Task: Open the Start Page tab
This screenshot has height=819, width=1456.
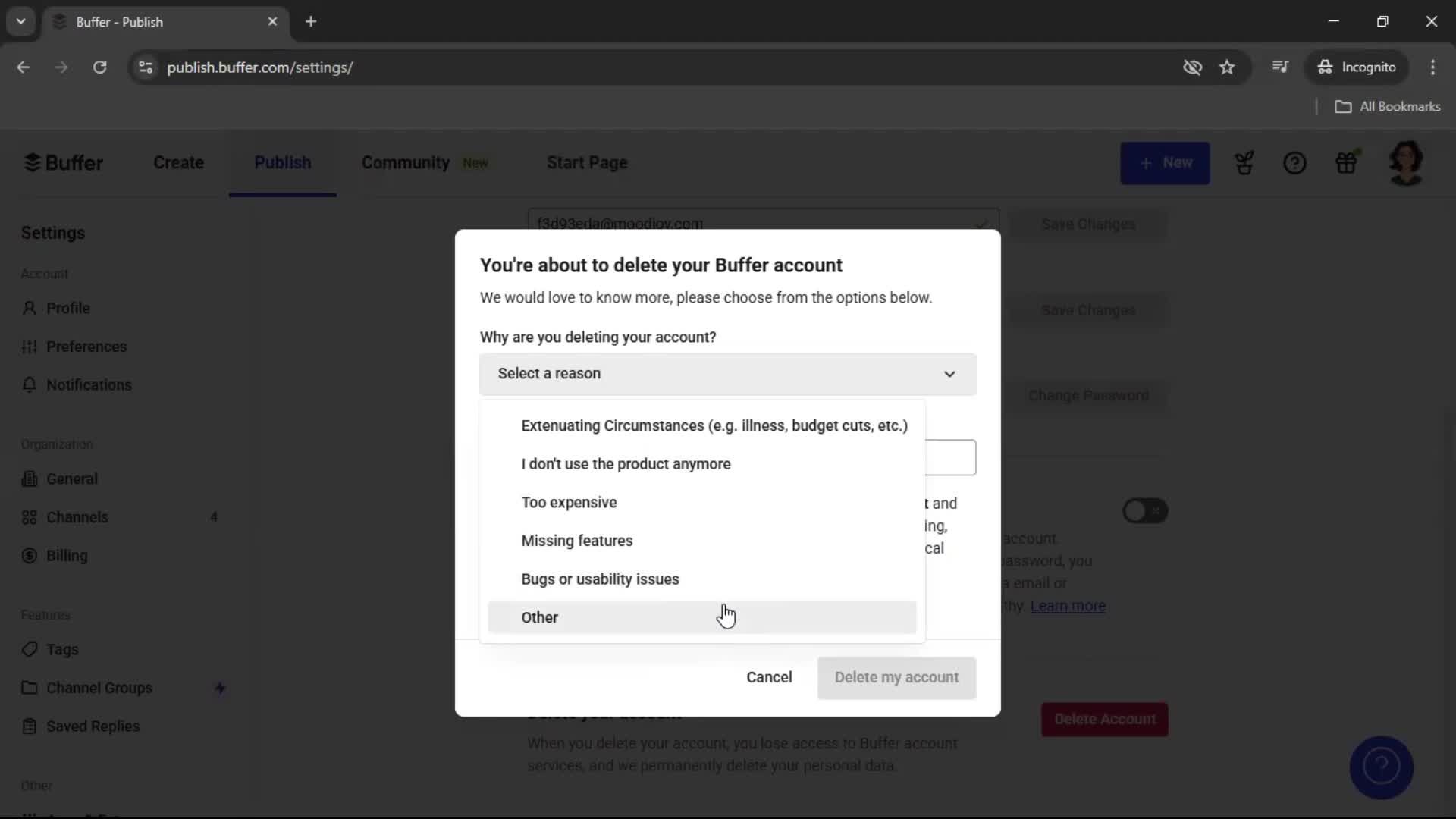Action: [587, 162]
